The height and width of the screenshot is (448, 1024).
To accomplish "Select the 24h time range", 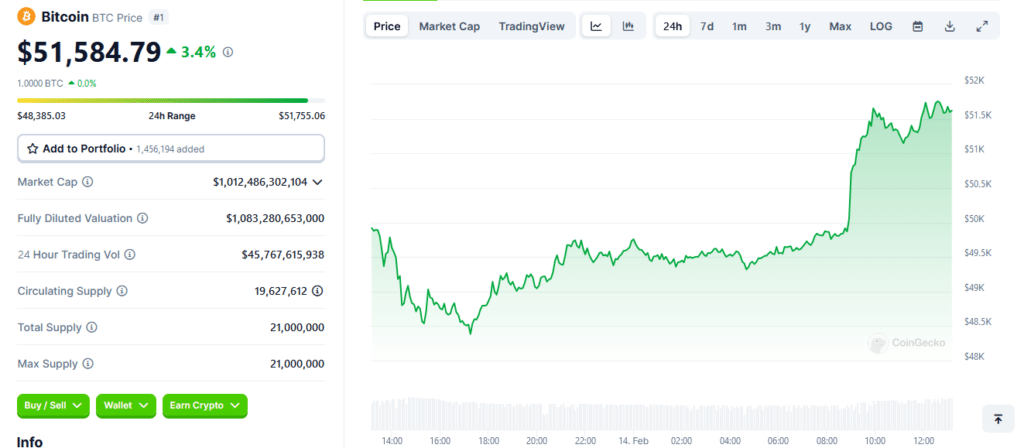I will (673, 26).
